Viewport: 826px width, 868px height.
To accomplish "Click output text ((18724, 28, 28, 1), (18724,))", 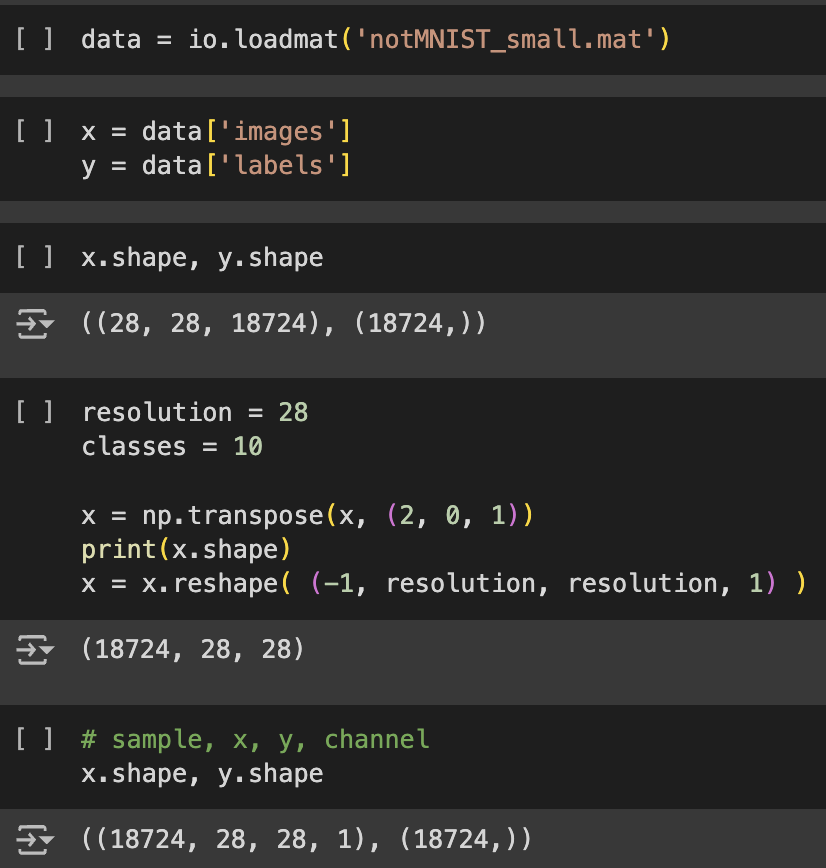I will (x=306, y=839).
